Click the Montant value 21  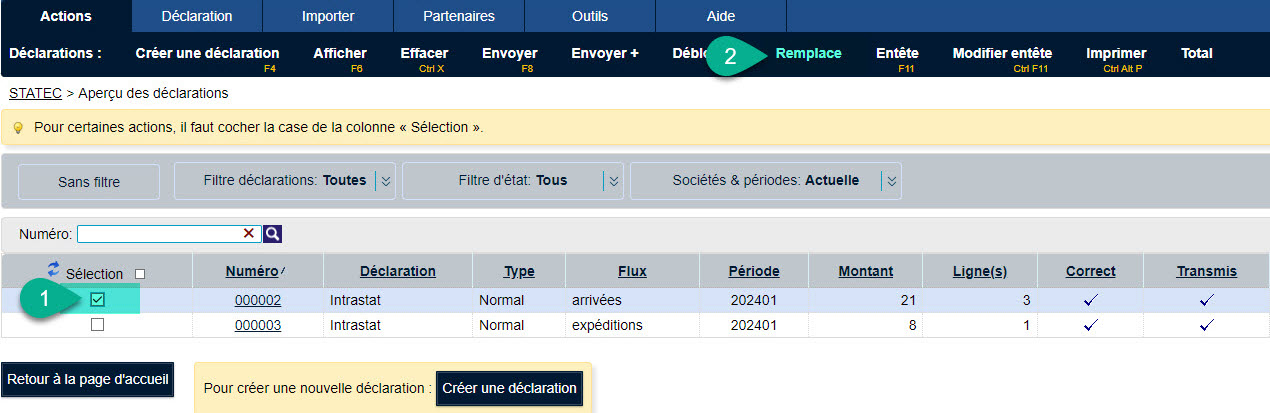coord(910,299)
